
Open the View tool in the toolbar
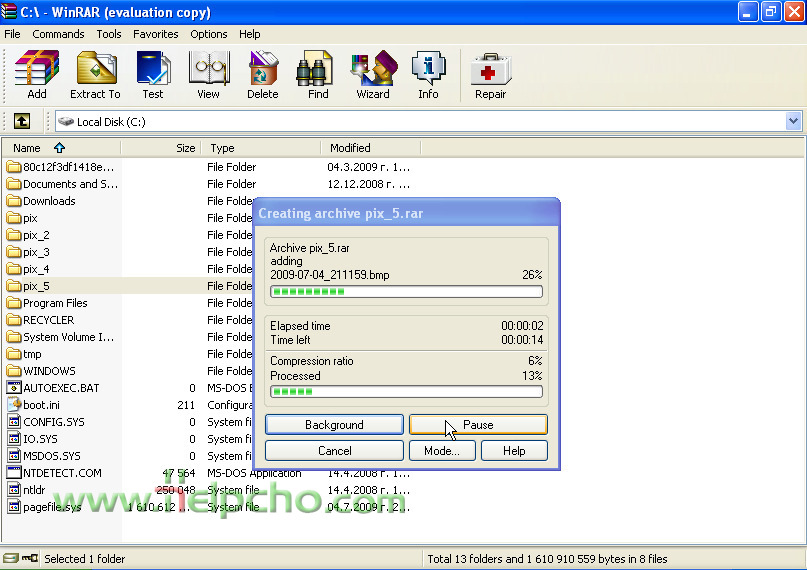pyautogui.click(x=208, y=75)
